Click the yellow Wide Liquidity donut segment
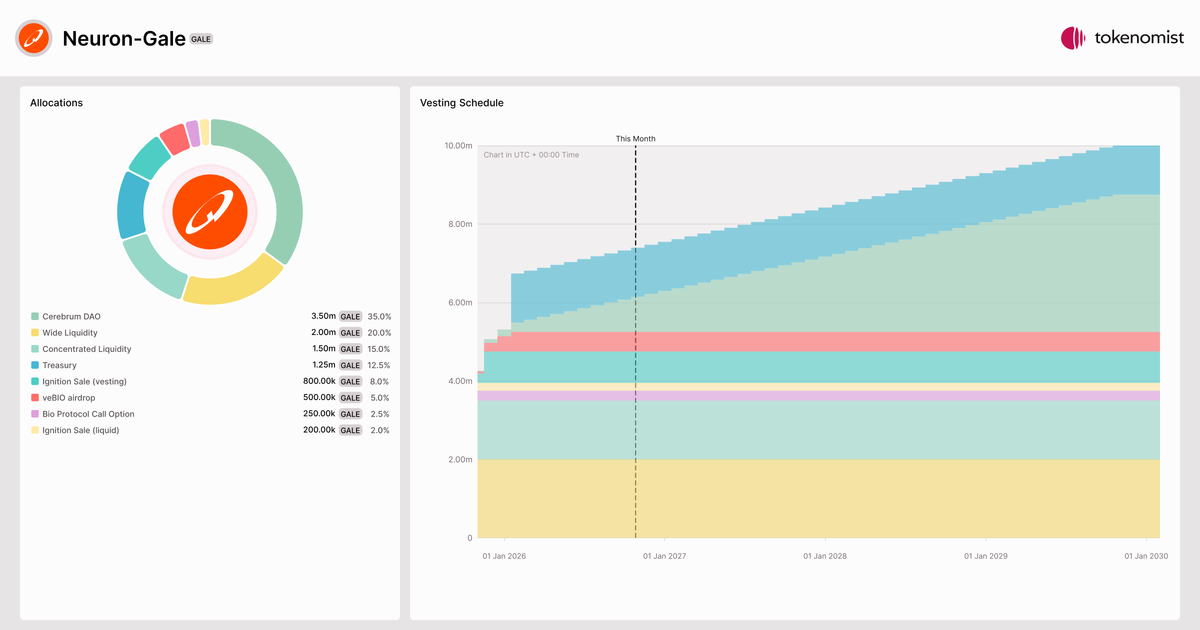The width and height of the screenshot is (1200, 630). click(x=235, y=284)
